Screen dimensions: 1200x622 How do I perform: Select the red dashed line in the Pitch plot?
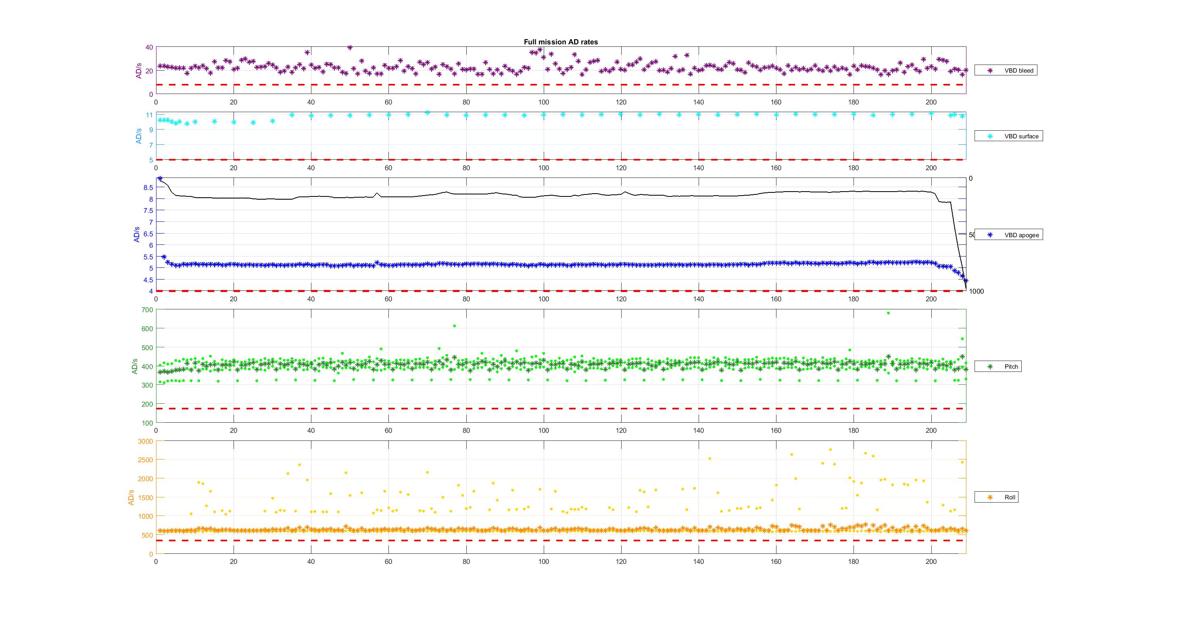561,408
